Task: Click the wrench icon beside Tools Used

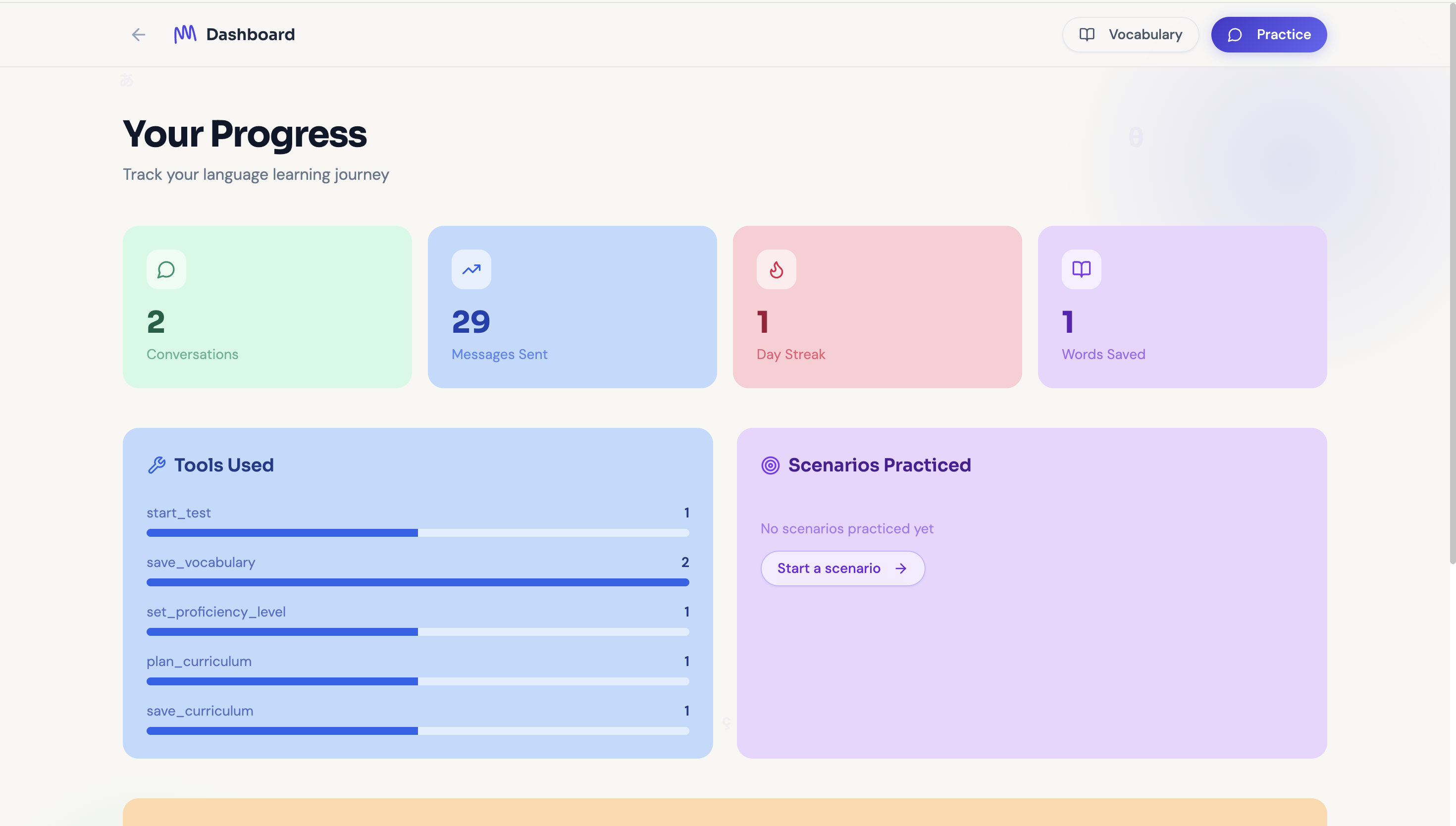Action: (157, 465)
